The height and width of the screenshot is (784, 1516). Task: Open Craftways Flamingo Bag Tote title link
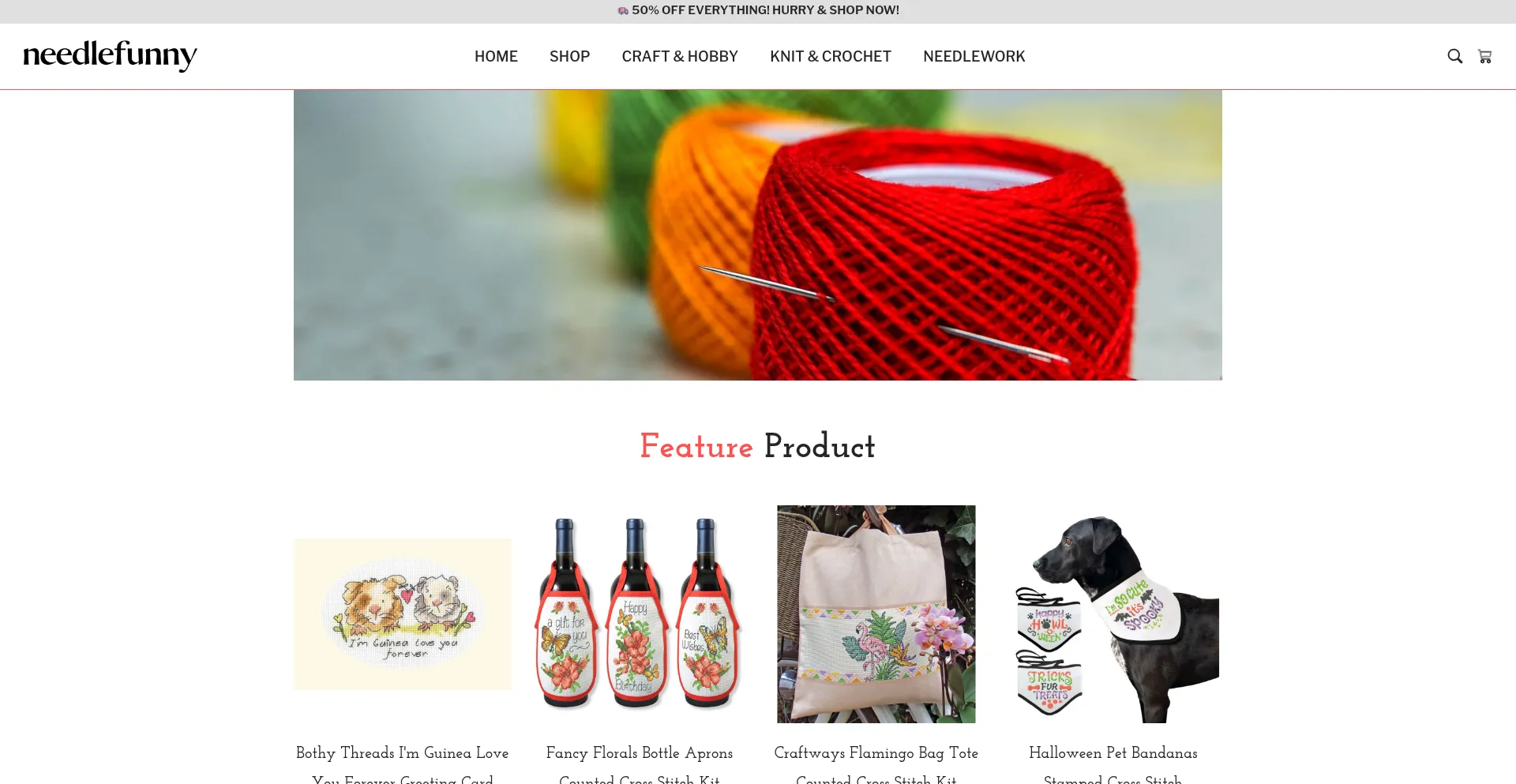point(876,765)
